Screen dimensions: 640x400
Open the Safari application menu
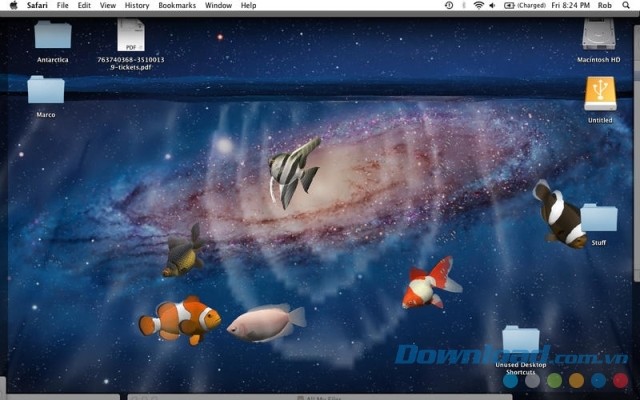pyautogui.click(x=38, y=5)
